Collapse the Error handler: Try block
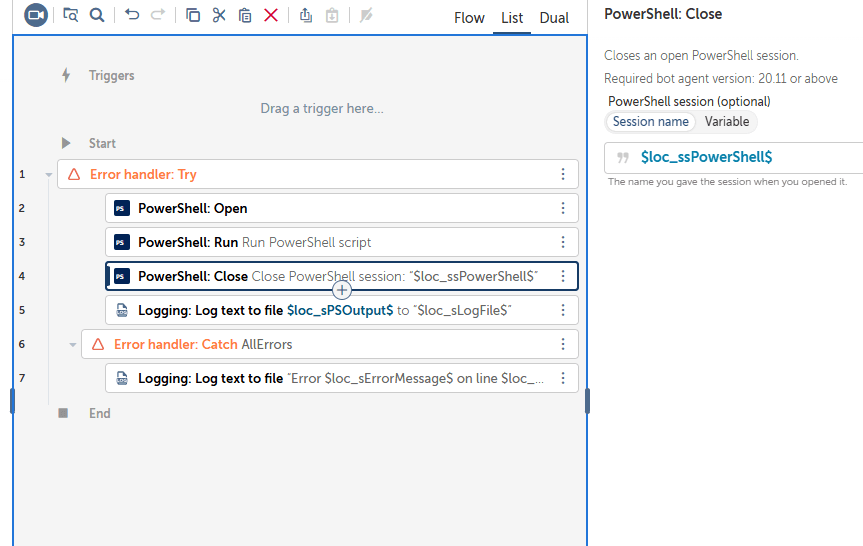 coord(48,175)
